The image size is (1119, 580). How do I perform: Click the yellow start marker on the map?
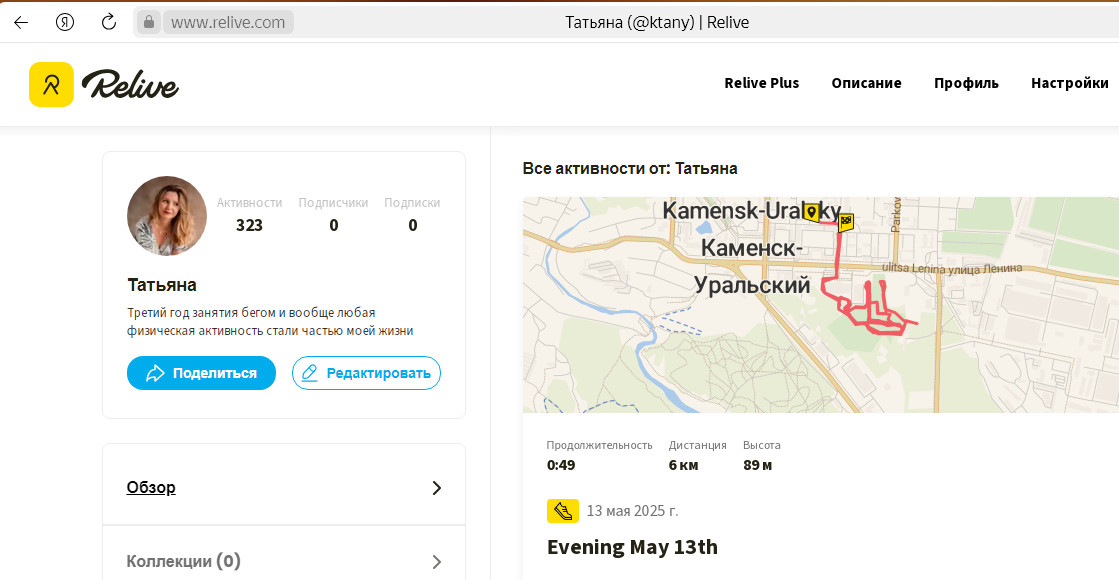pos(811,212)
